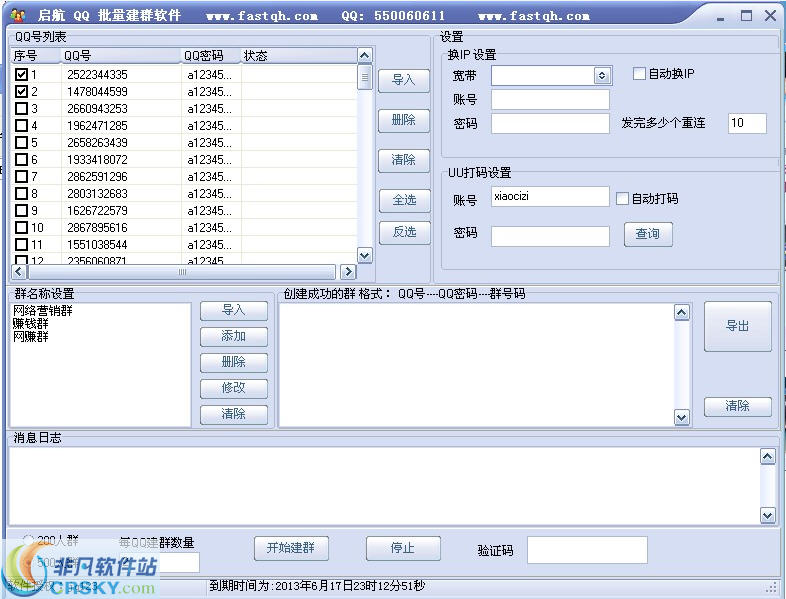Select group name 网络营销群
This screenshot has width=786, height=599.
click(43, 311)
